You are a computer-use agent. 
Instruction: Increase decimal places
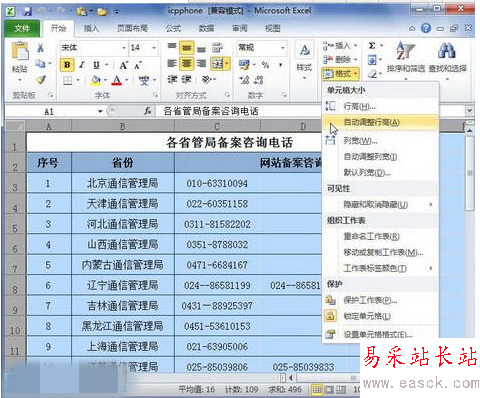tap(244, 80)
